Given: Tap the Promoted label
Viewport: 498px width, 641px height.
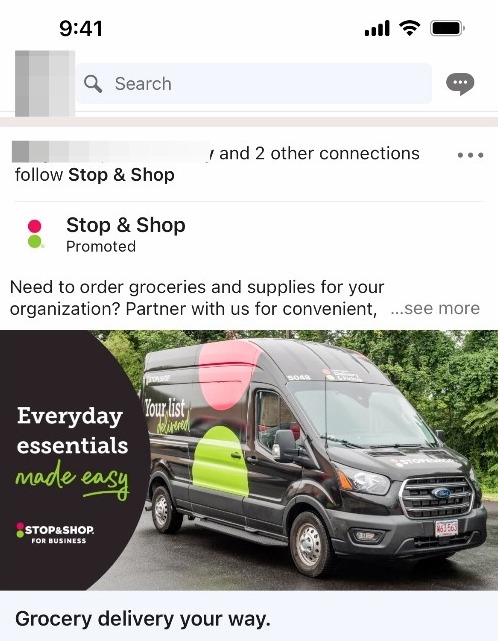Looking at the screenshot, I should tap(101, 247).
